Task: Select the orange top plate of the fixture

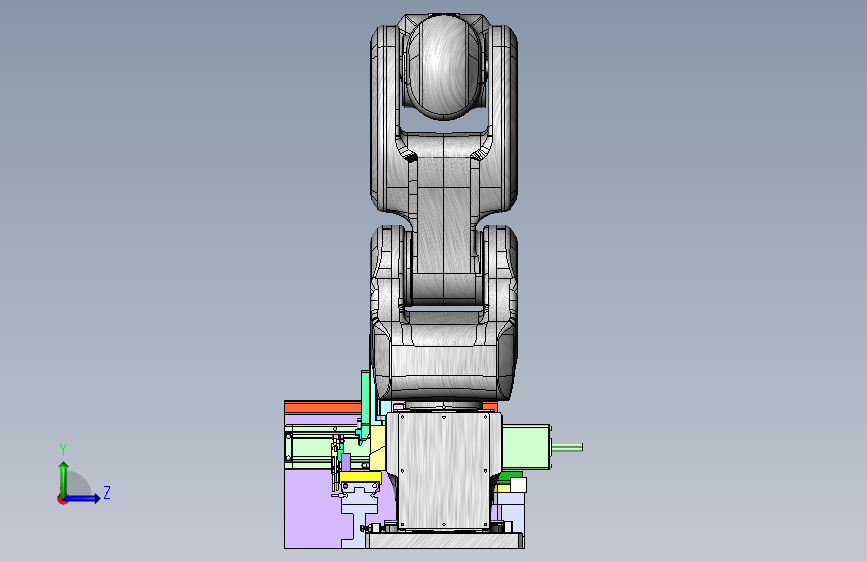Action: [x=322, y=408]
